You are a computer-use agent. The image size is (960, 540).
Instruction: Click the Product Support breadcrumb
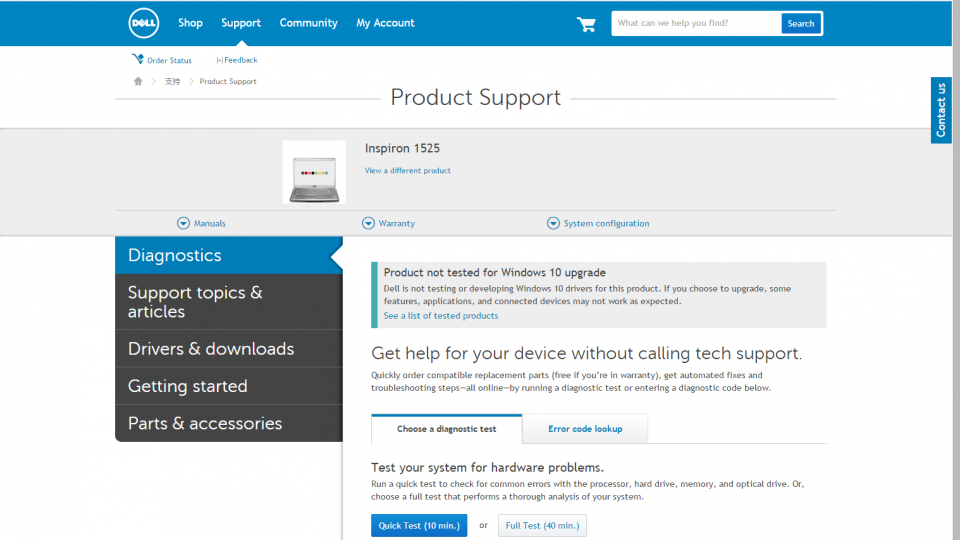click(x=228, y=81)
